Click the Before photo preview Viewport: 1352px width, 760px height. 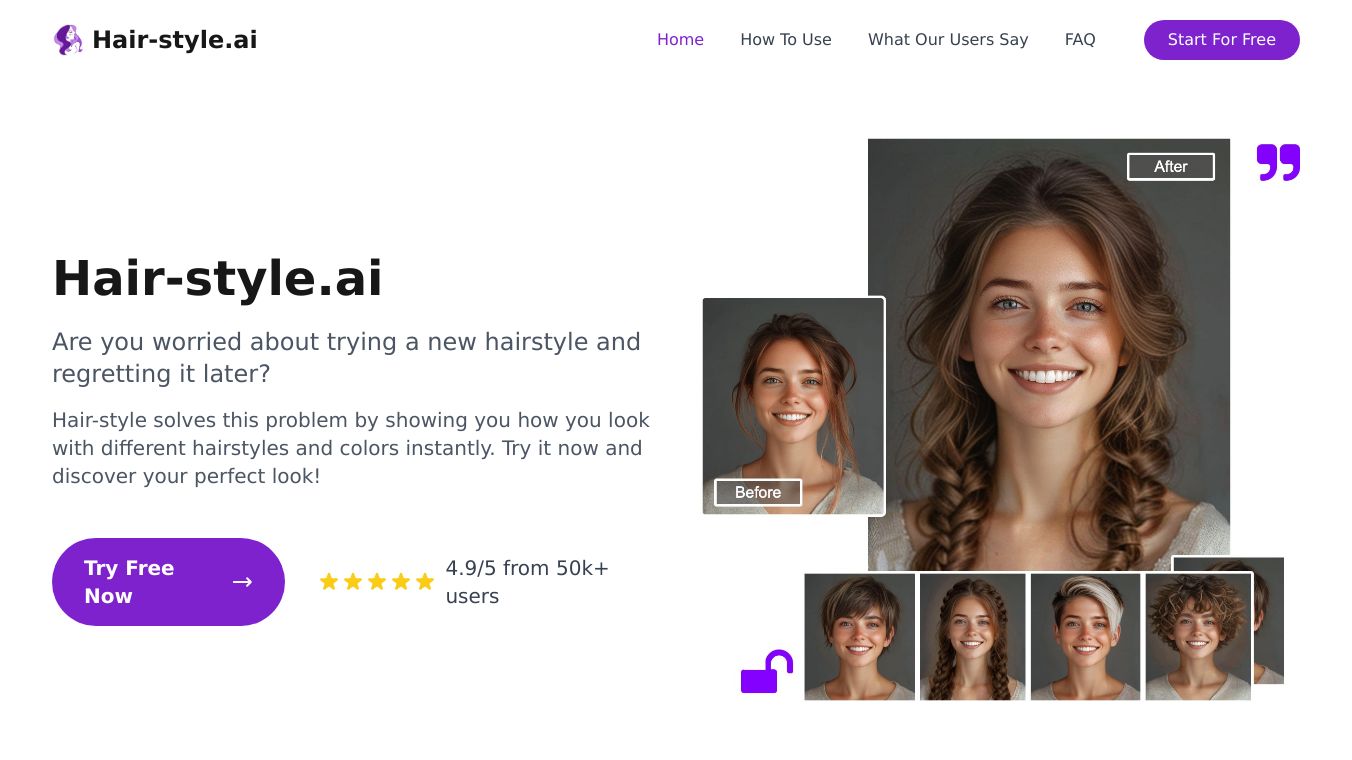click(794, 406)
